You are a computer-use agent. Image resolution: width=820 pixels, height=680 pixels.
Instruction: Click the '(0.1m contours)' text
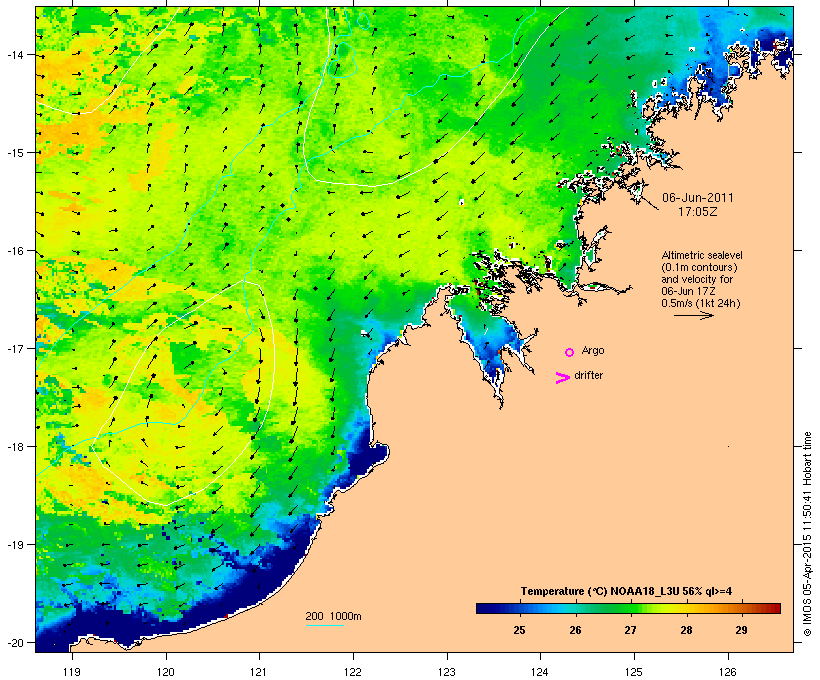click(x=699, y=267)
